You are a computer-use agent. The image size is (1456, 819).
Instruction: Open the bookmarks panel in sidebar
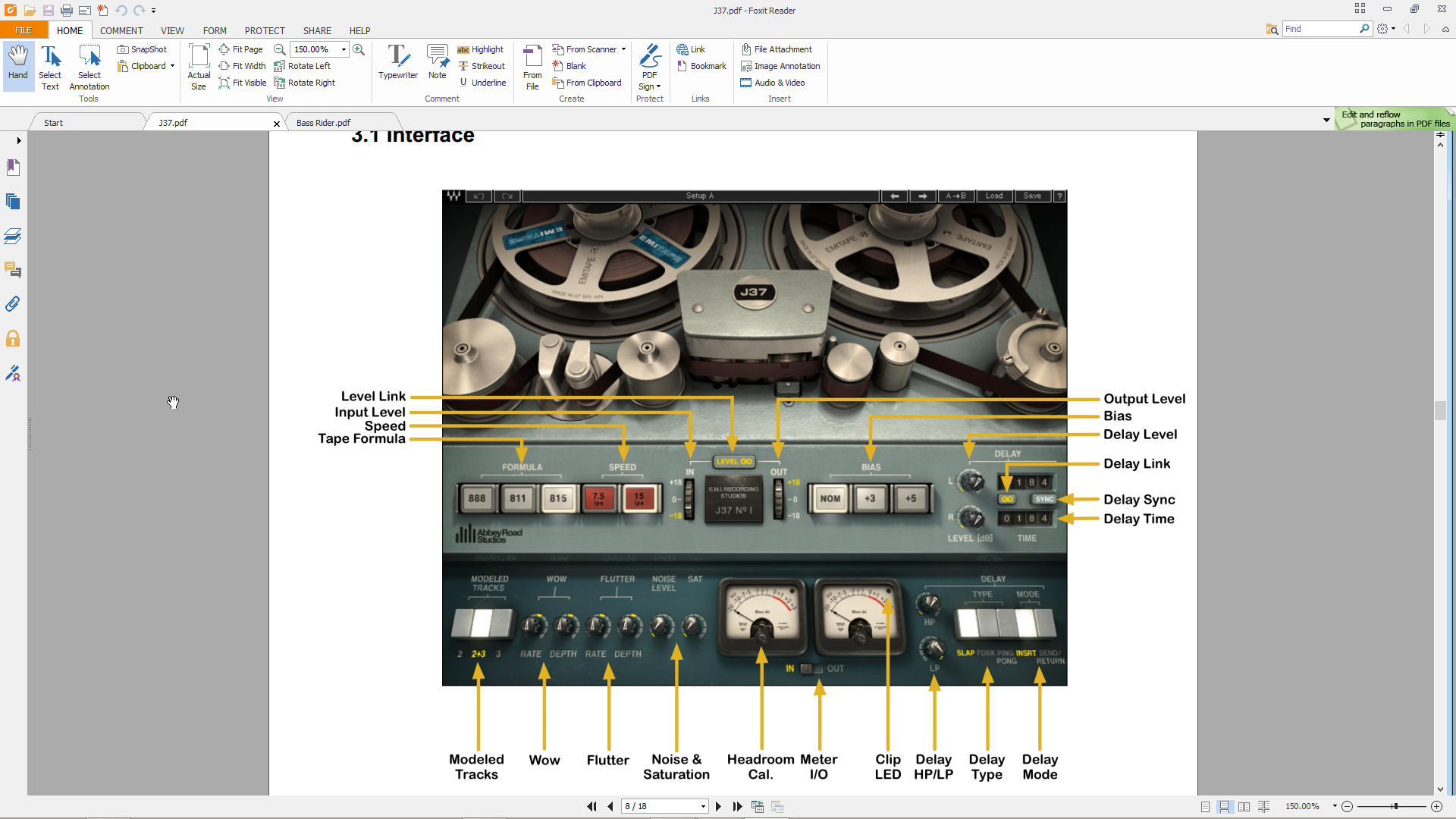click(13, 167)
